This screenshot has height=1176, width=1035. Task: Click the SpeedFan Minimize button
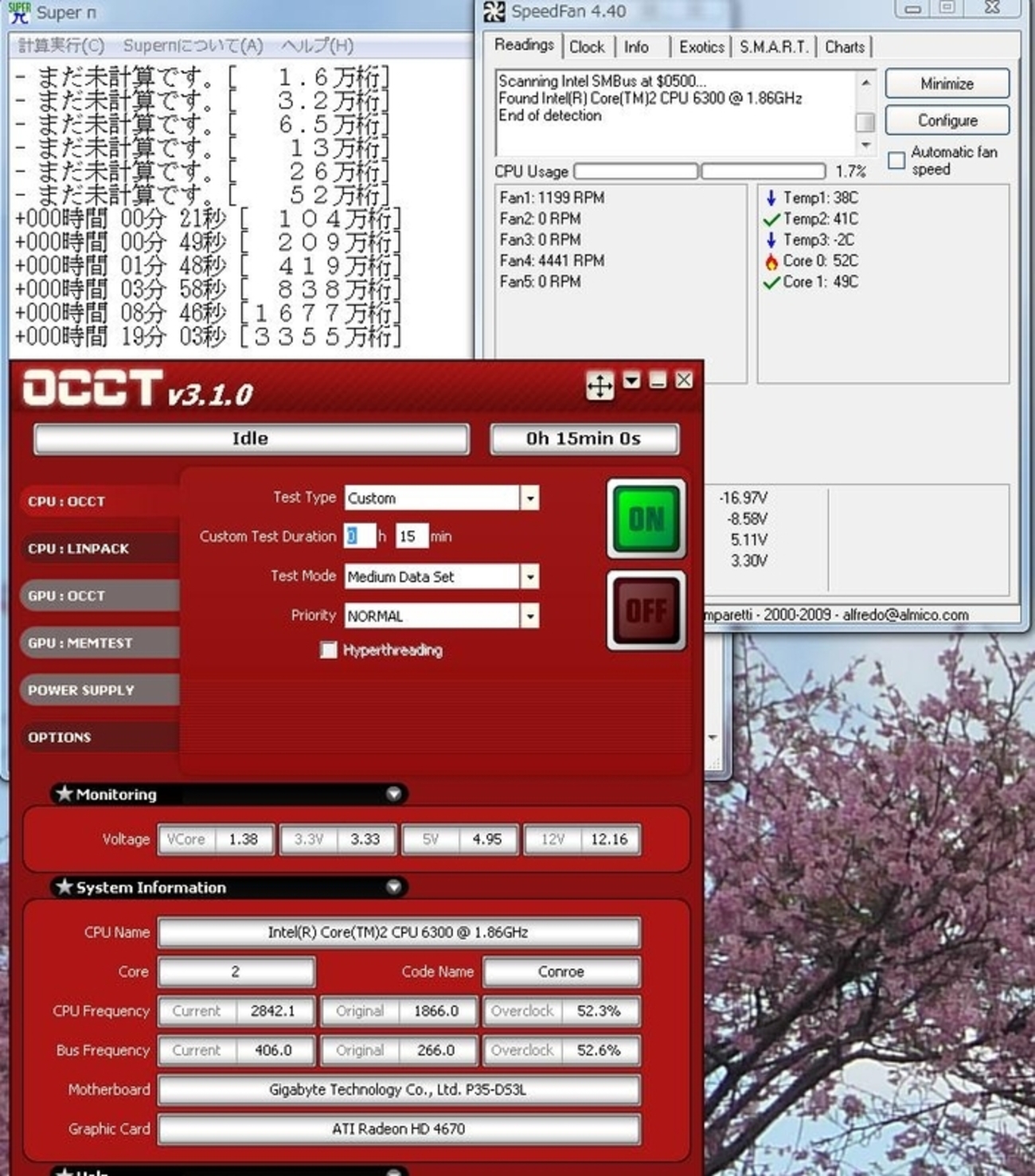(x=947, y=84)
